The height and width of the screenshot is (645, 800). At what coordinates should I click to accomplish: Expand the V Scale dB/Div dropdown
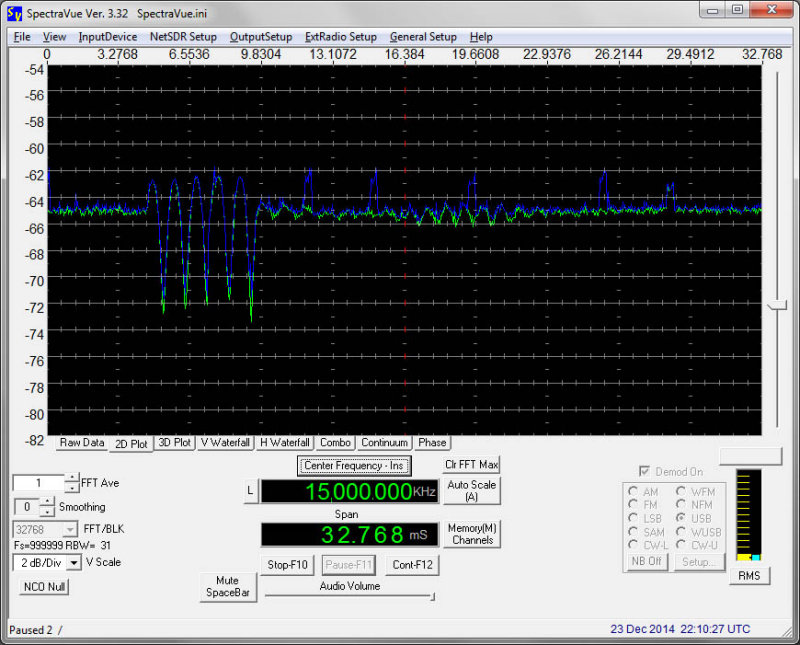coord(74,562)
